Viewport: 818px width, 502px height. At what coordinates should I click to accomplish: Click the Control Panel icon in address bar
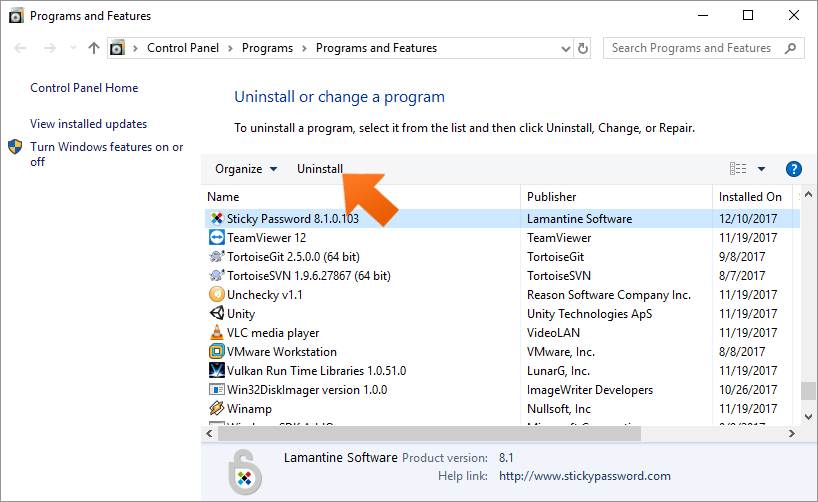pyautogui.click(x=117, y=48)
